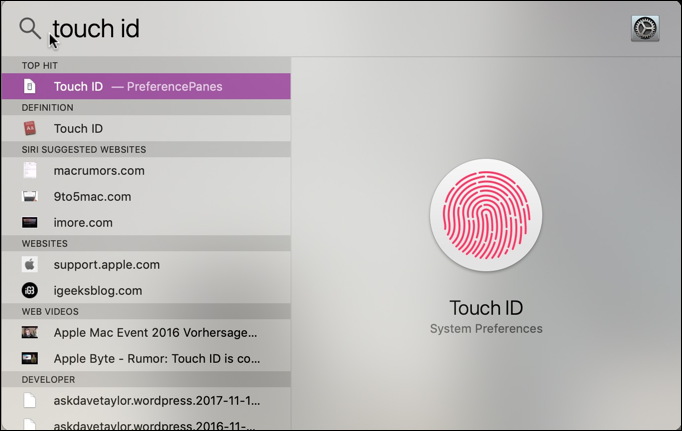Click the Dictionary icon beside Touch ID definition
Image resolution: width=682 pixels, height=431 pixels.
point(30,128)
